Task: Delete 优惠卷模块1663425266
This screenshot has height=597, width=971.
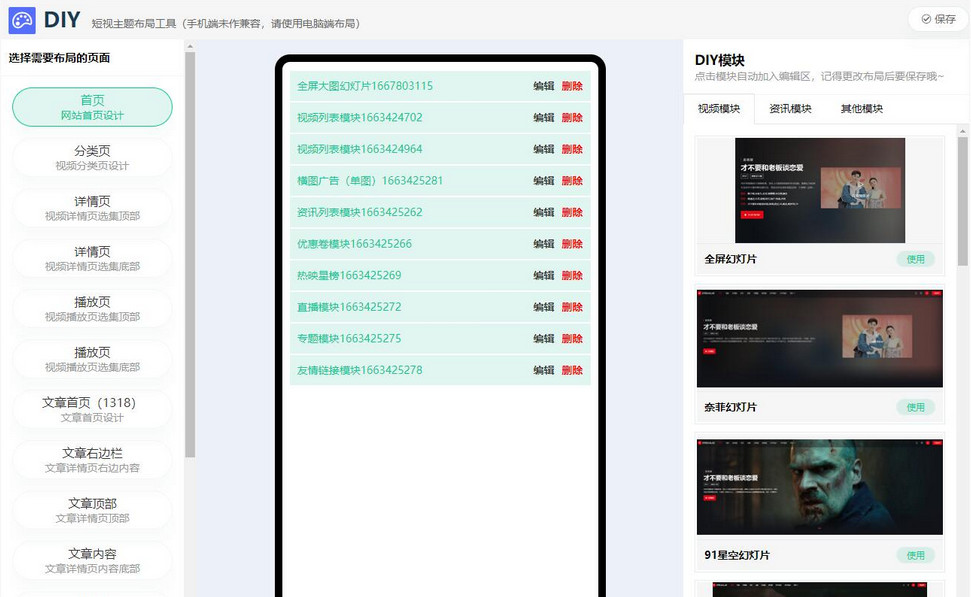Action: (572, 244)
